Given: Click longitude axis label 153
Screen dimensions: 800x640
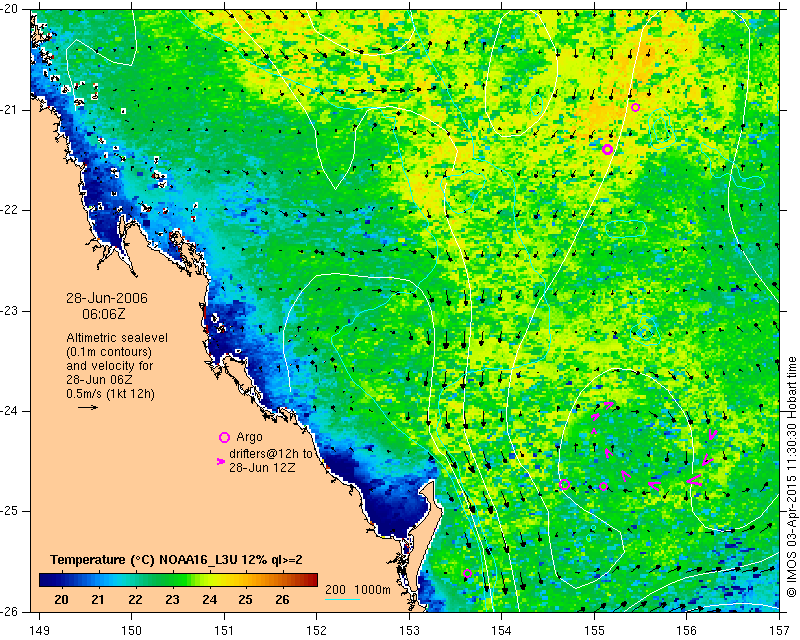Looking at the screenshot, I should point(409,631).
